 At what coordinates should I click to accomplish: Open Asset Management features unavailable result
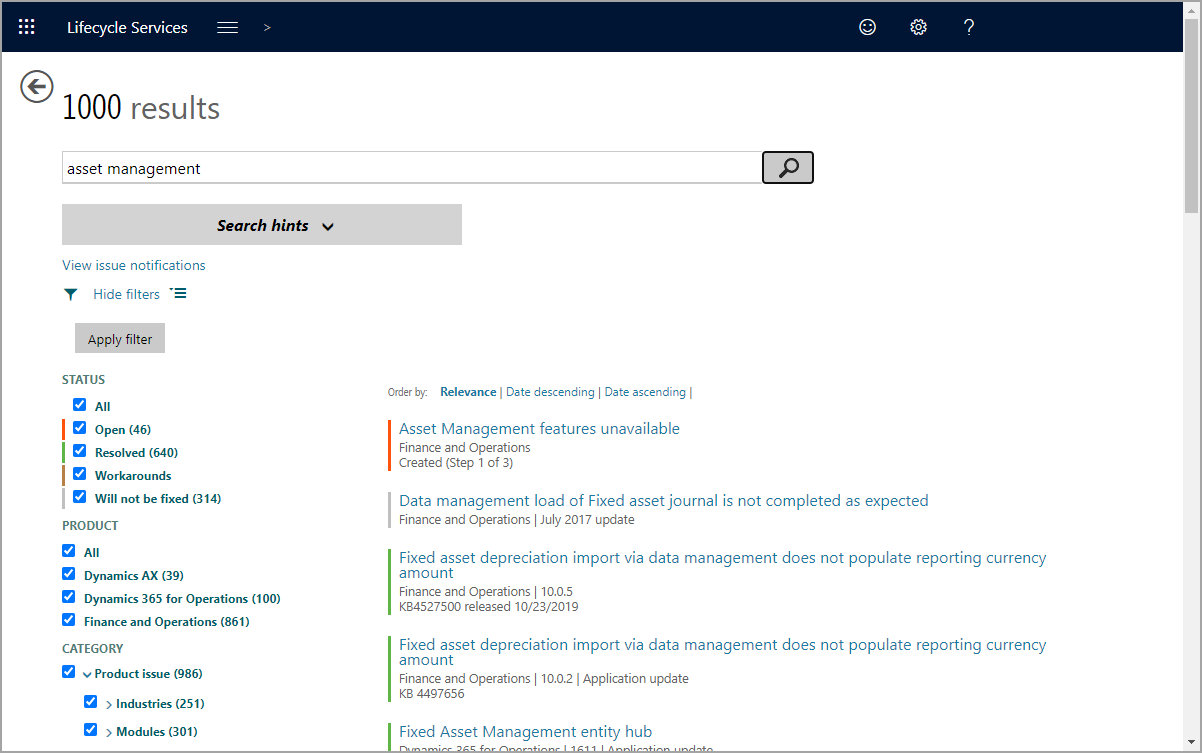click(x=539, y=428)
